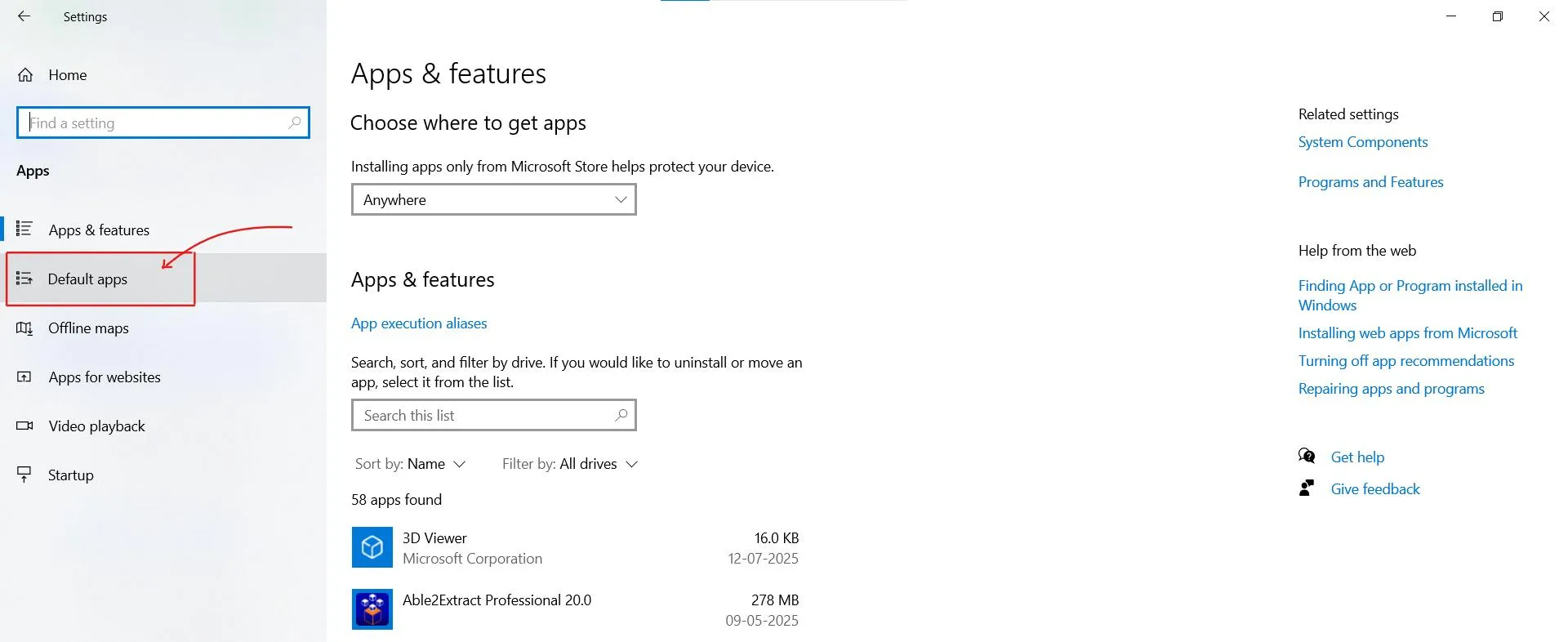Click the Give feedback person icon

[1307, 488]
